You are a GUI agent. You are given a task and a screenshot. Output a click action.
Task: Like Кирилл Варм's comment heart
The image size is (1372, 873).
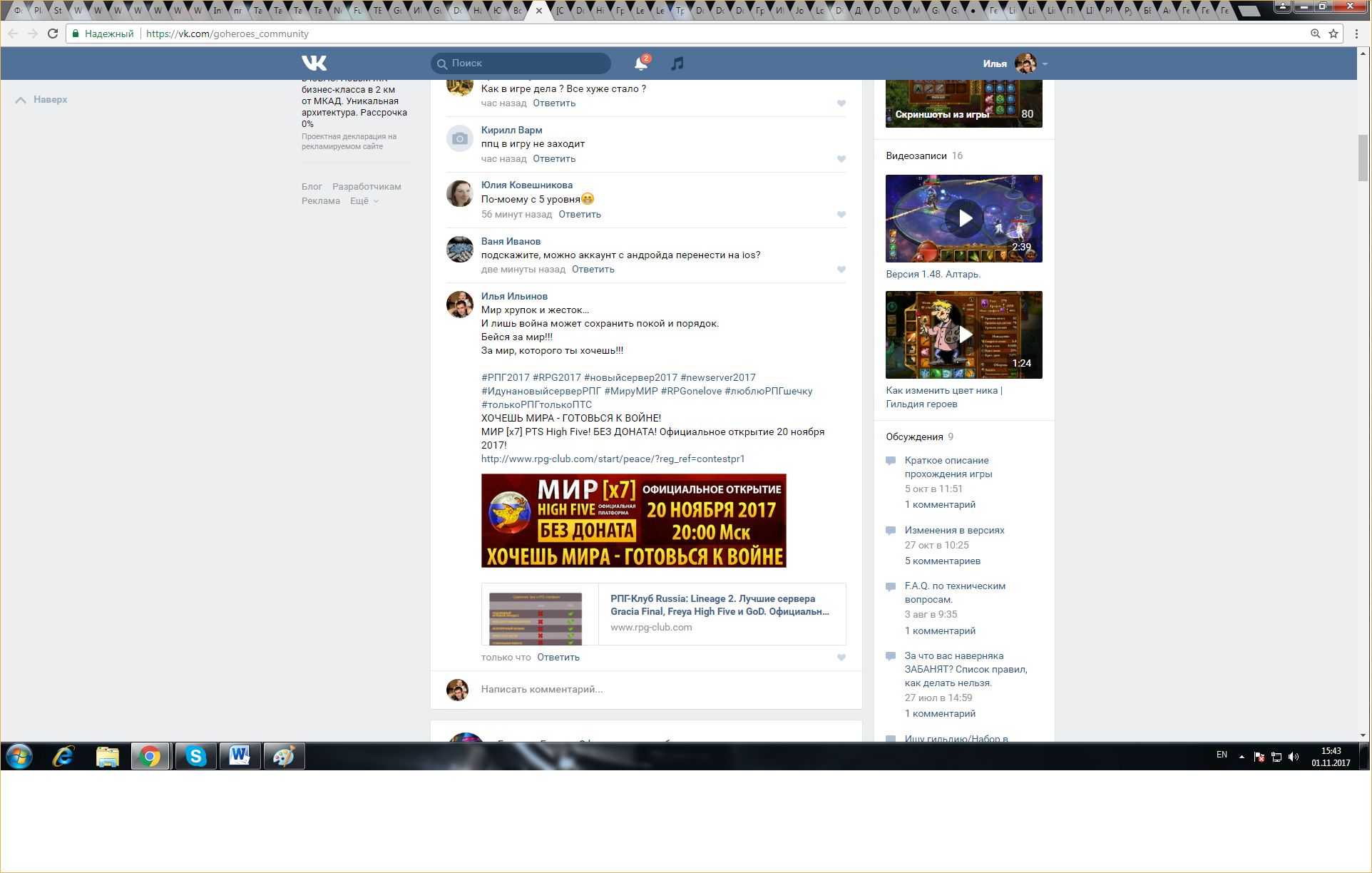[x=841, y=159]
